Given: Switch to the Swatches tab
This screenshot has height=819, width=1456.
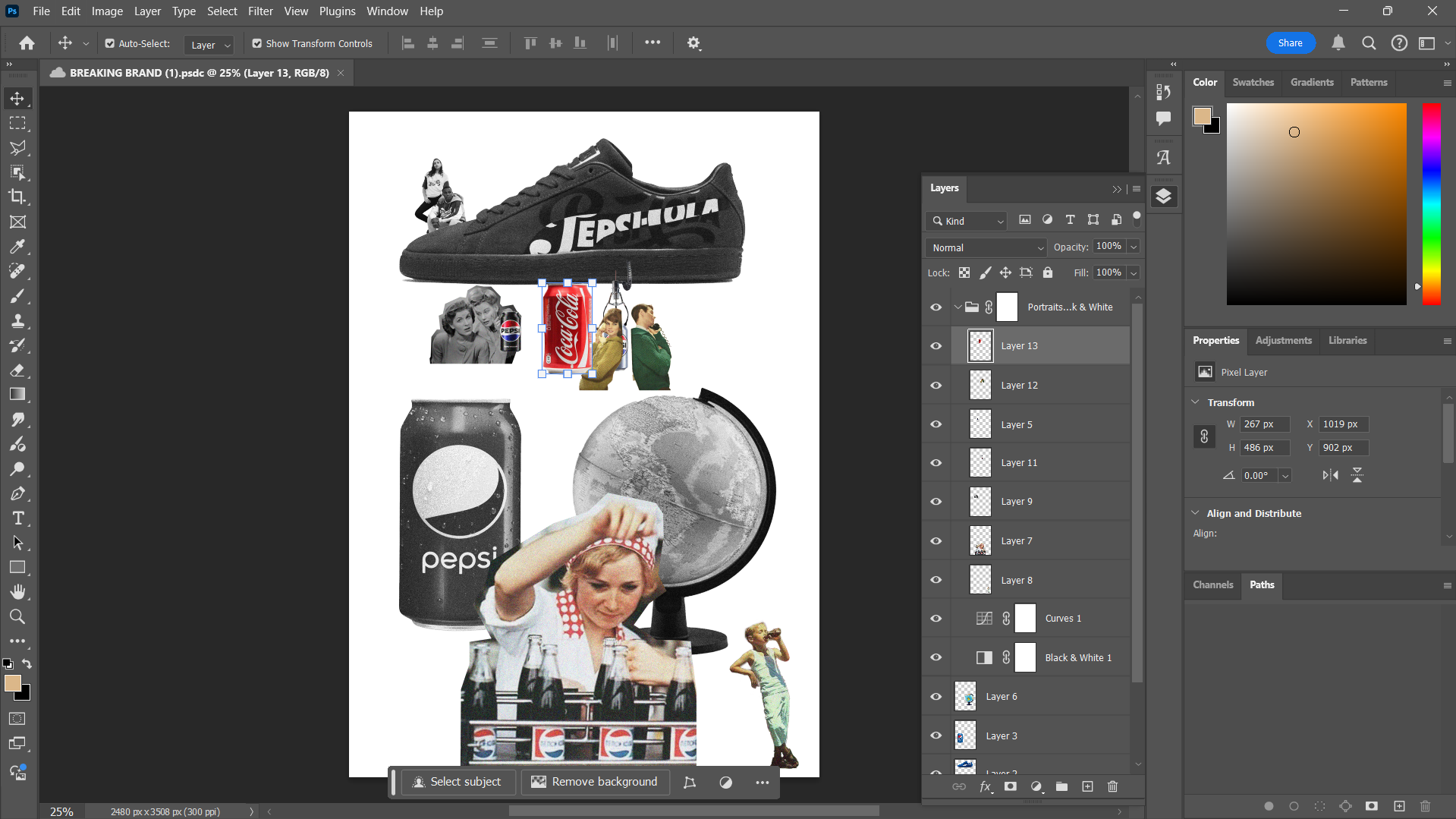Looking at the screenshot, I should [x=1253, y=82].
